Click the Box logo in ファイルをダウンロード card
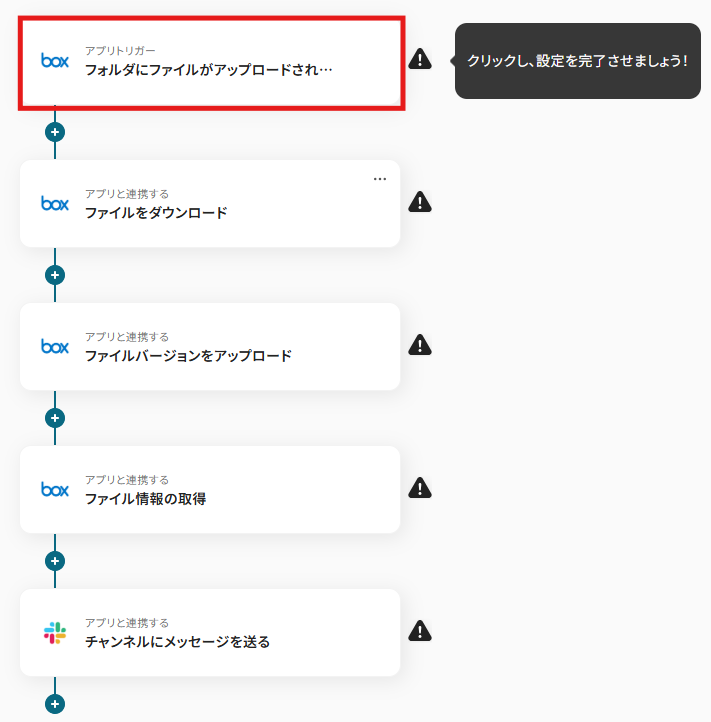Screen dimensions: 711x722 click(x=55, y=204)
